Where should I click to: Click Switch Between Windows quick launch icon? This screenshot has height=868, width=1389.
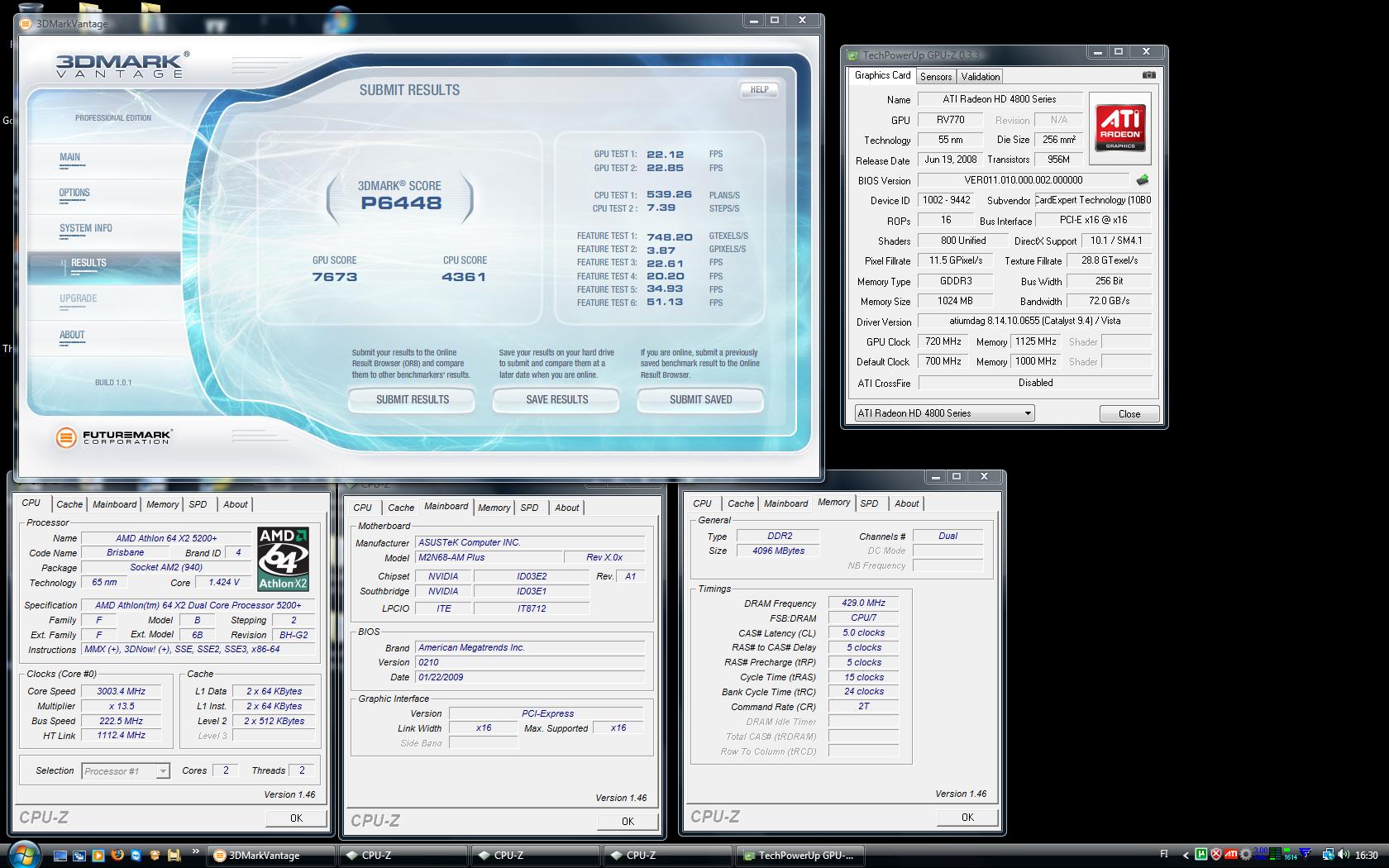[x=79, y=856]
